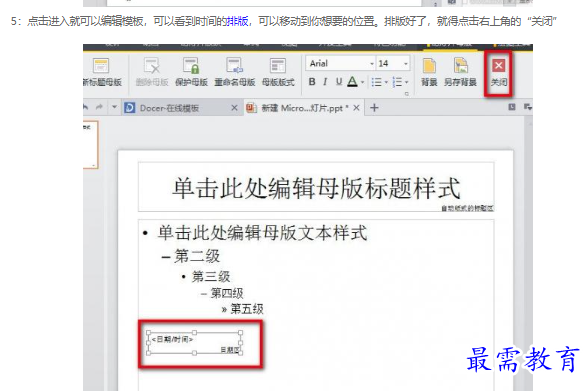Click the background (背景) icon

429,66
